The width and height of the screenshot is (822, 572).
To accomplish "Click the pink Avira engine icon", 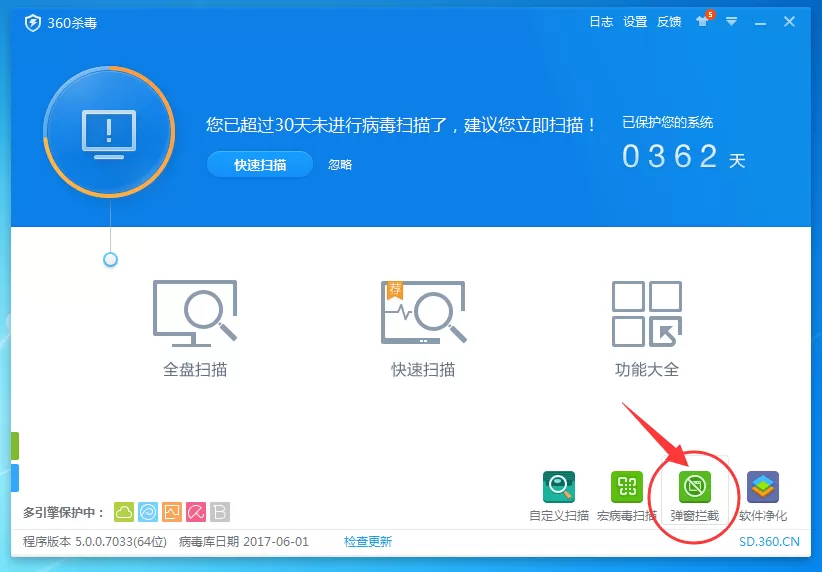I will click(x=196, y=512).
